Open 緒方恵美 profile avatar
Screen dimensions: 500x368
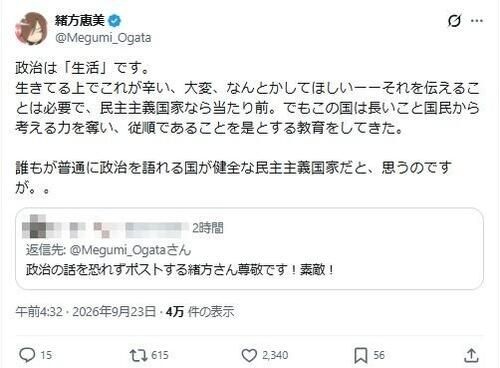tap(32, 29)
